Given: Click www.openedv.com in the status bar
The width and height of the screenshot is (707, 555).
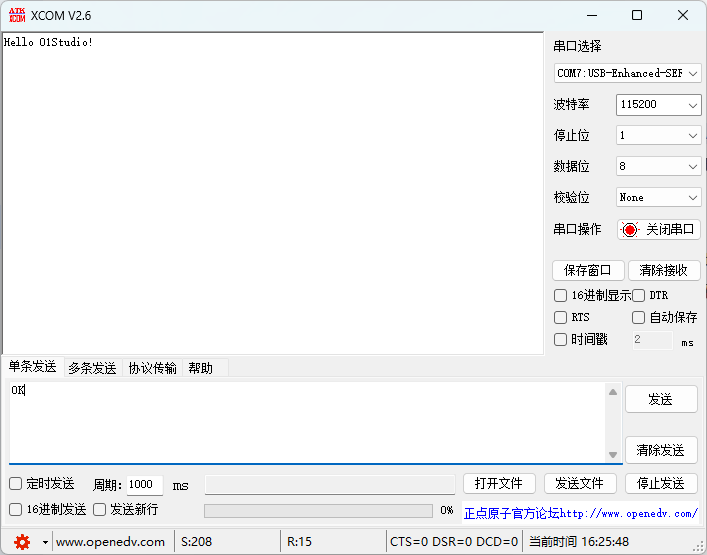Looking at the screenshot, I should [x=110, y=542].
